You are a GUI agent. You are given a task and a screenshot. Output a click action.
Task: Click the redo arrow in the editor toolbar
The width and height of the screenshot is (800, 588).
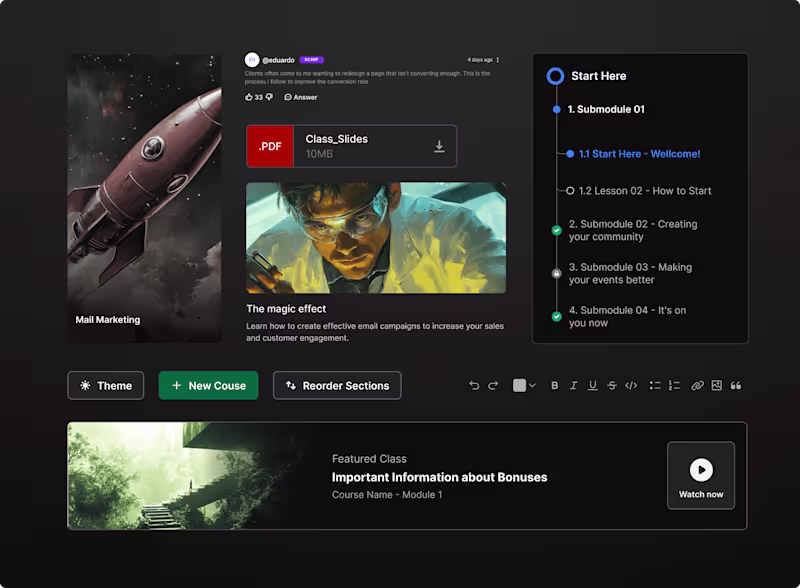tap(493, 385)
